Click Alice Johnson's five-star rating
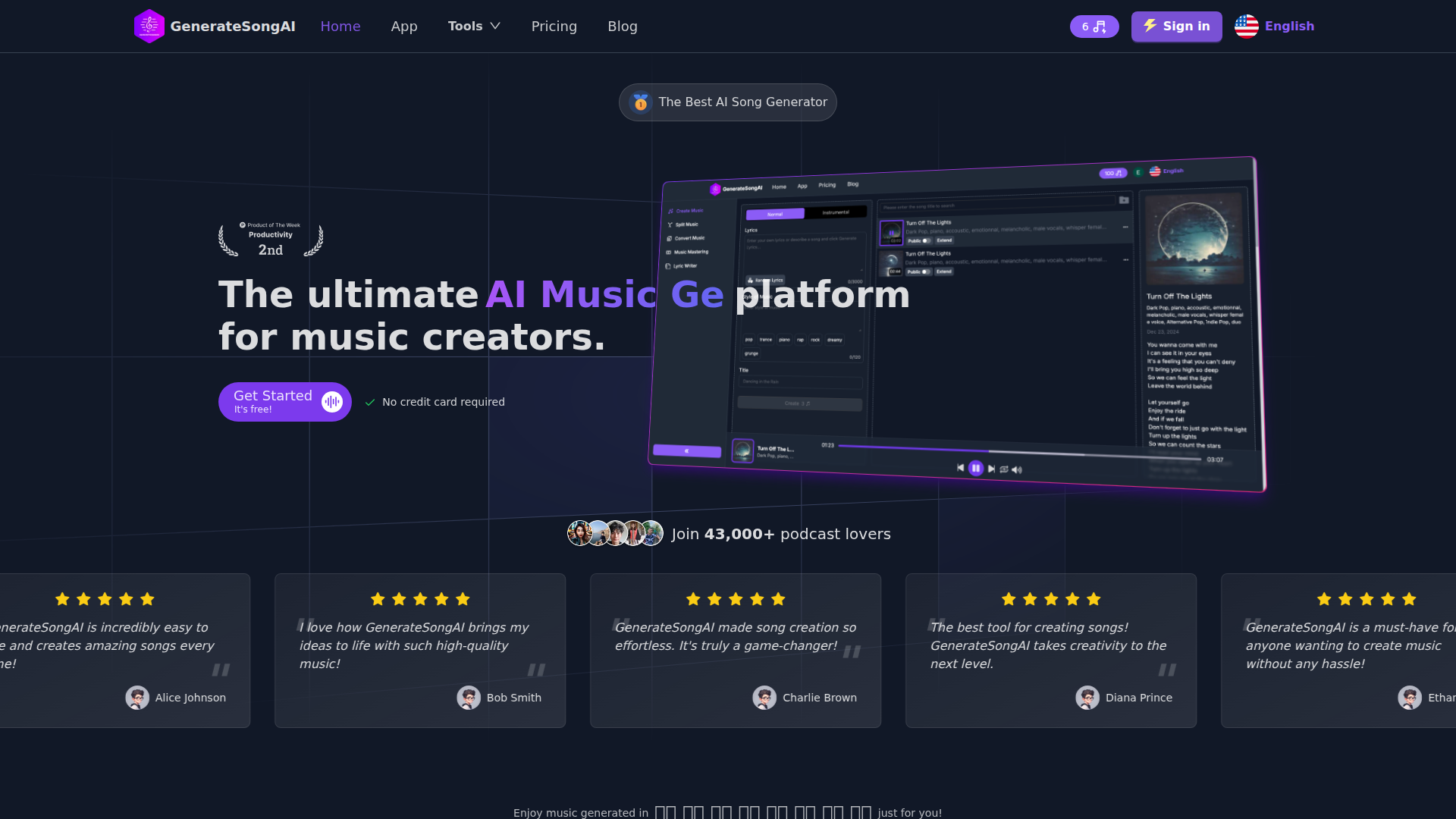This screenshot has width=1456, height=819. [x=105, y=599]
